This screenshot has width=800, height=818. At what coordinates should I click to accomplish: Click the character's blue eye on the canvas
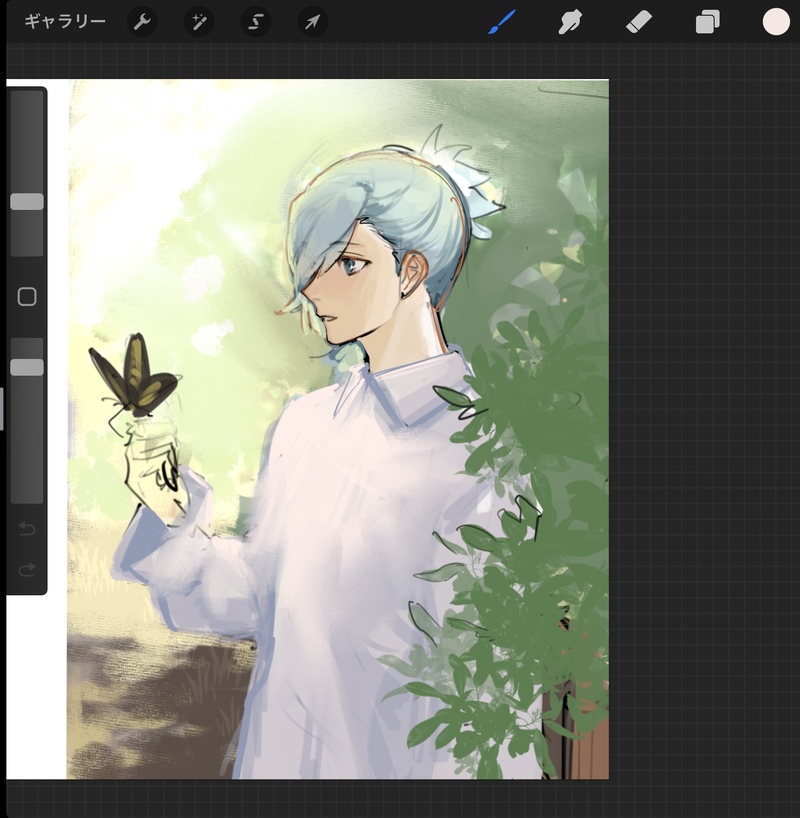(351, 264)
